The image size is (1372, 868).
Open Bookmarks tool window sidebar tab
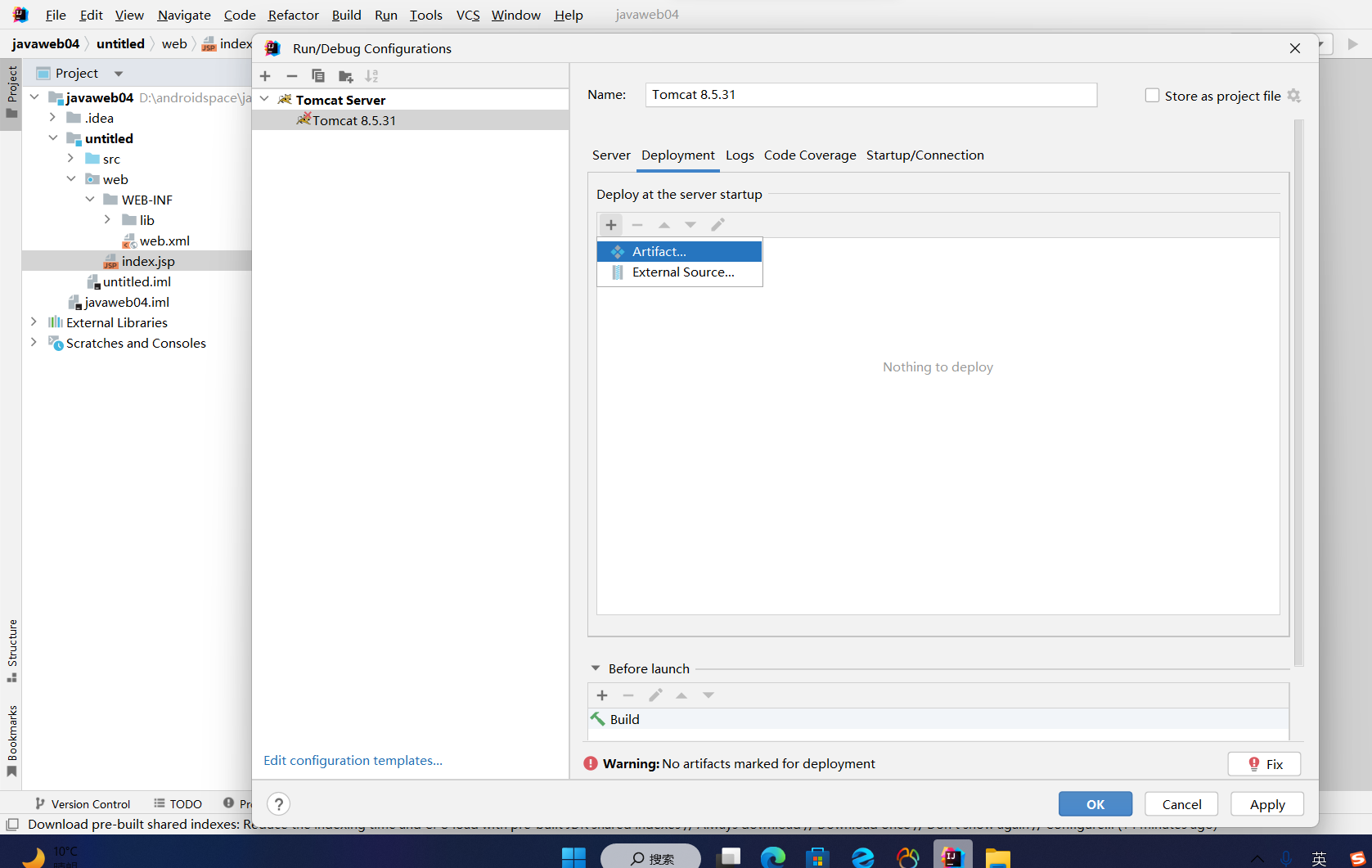point(11,740)
